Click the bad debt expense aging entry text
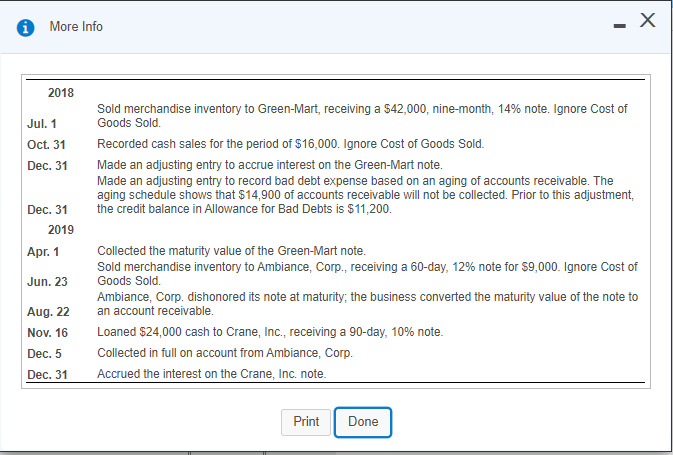The height and width of the screenshot is (455, 673). (365, 195)
